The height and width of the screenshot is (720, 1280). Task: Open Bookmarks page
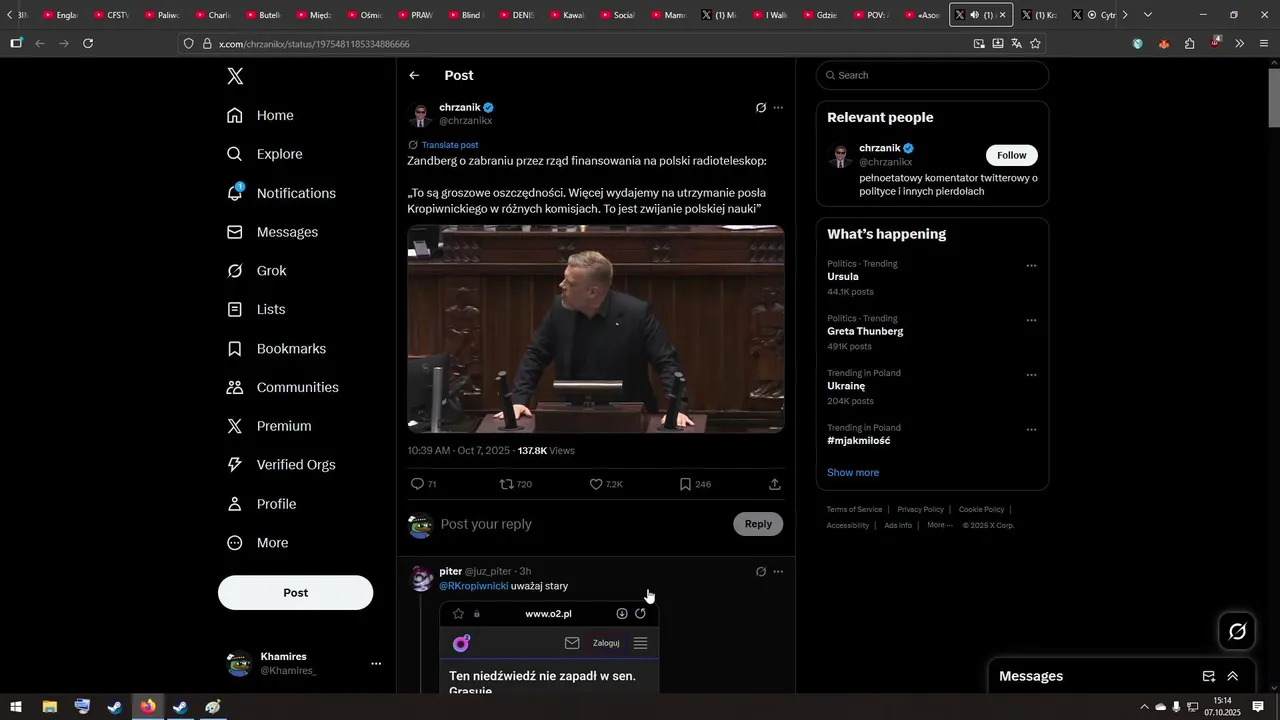coord(276,349)
